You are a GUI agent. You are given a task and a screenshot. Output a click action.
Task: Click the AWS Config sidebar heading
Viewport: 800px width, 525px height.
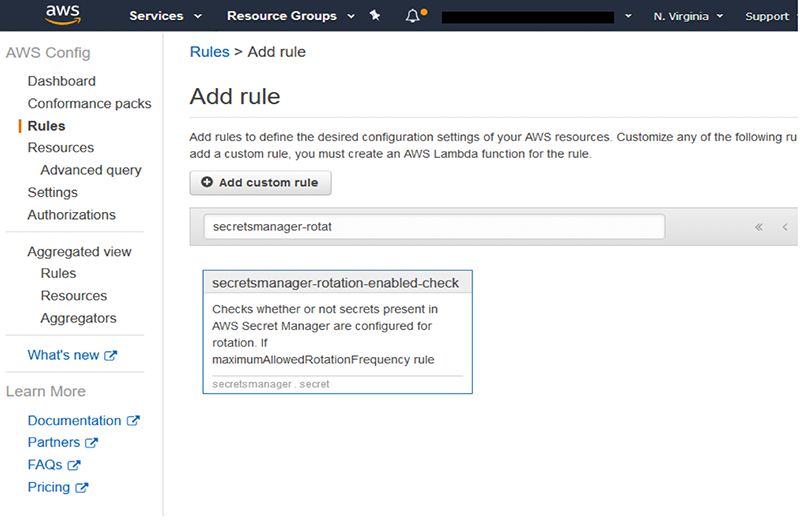(x=48, y=53)
